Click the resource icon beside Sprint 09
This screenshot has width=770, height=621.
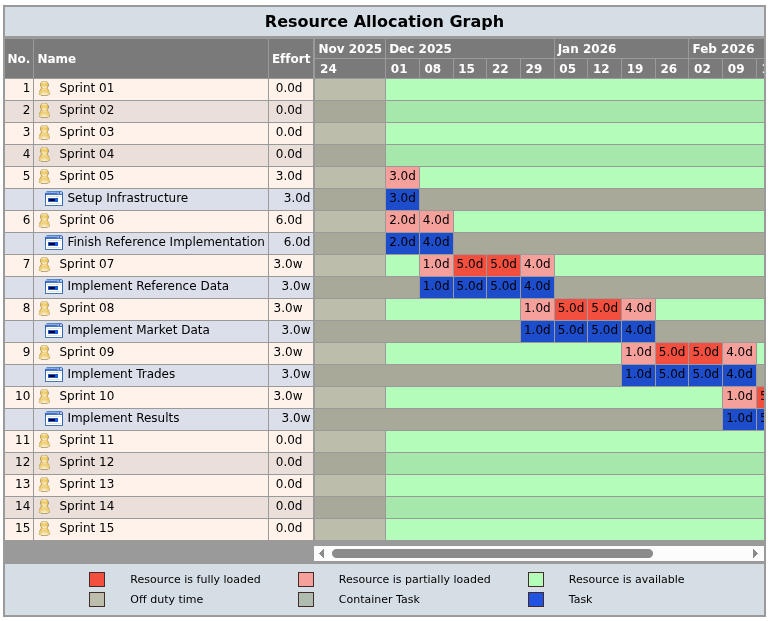(44, 352)
